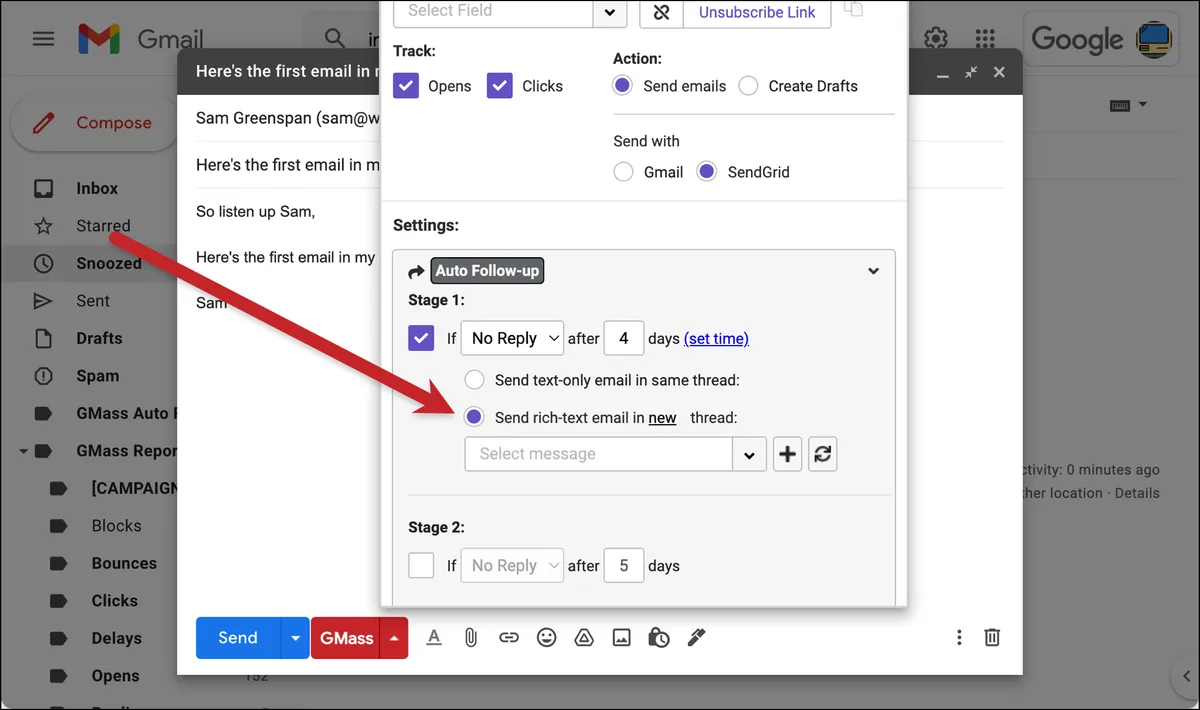Click the copy icon next to Unsubscribe Link

pyautogui.click(x=853, y=9)
